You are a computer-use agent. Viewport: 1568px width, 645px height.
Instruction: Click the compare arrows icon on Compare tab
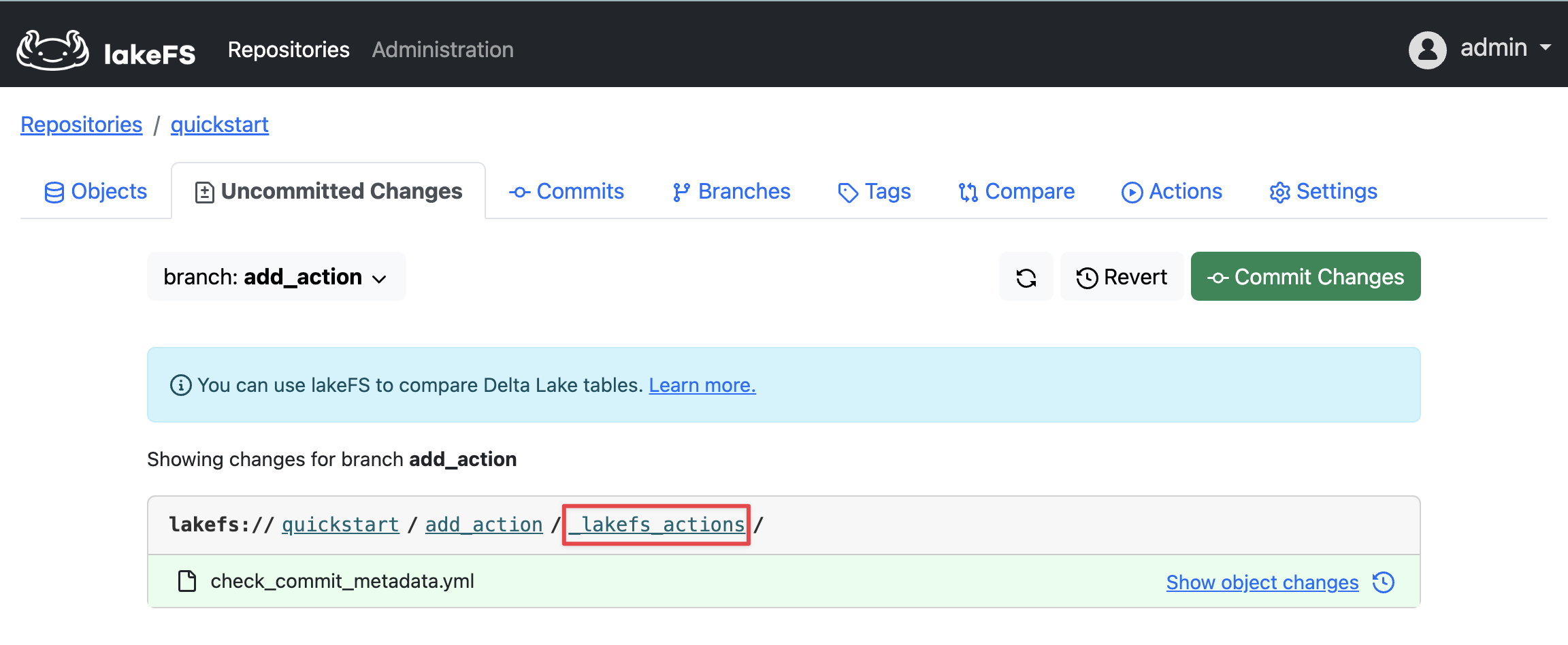tap(969, 192)
